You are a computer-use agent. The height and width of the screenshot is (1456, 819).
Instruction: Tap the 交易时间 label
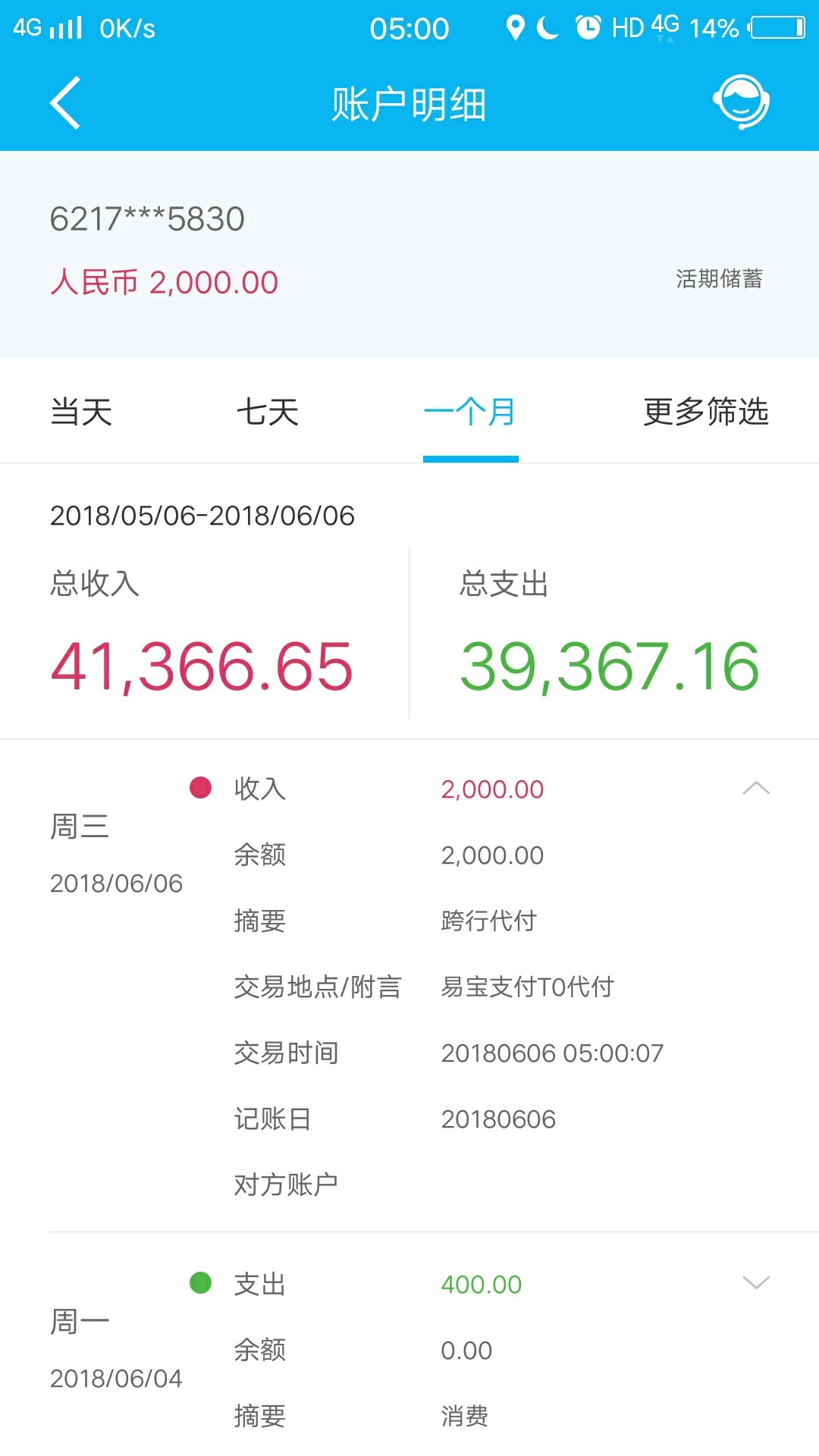coord(286,1053)
